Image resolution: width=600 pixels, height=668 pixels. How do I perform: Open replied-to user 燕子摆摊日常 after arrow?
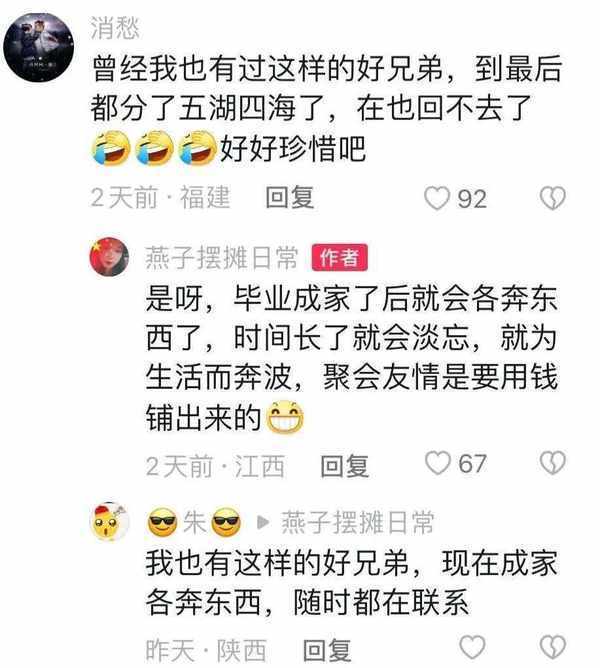click(x=358, y=522)
